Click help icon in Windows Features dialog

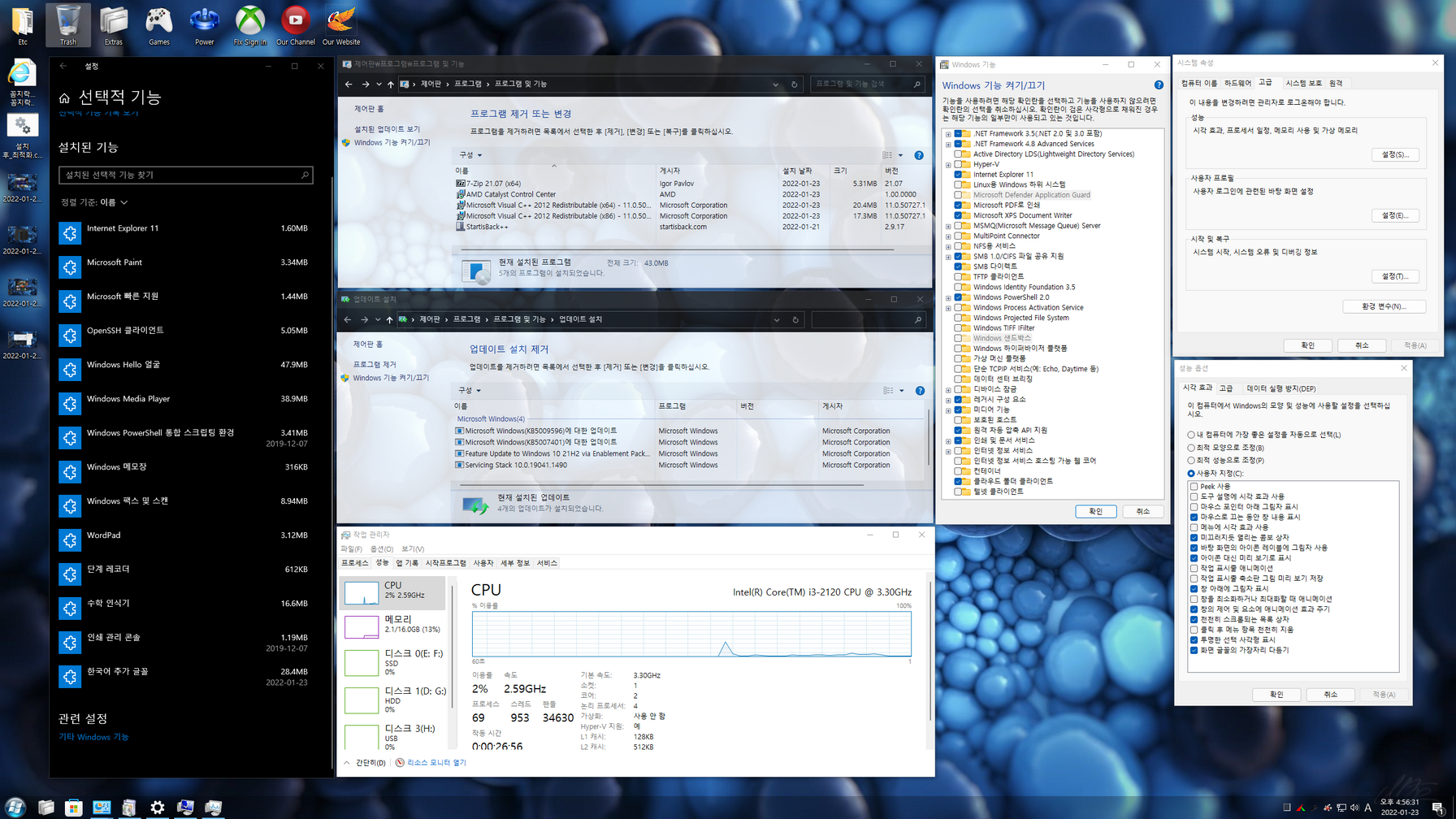[1159, 85]
